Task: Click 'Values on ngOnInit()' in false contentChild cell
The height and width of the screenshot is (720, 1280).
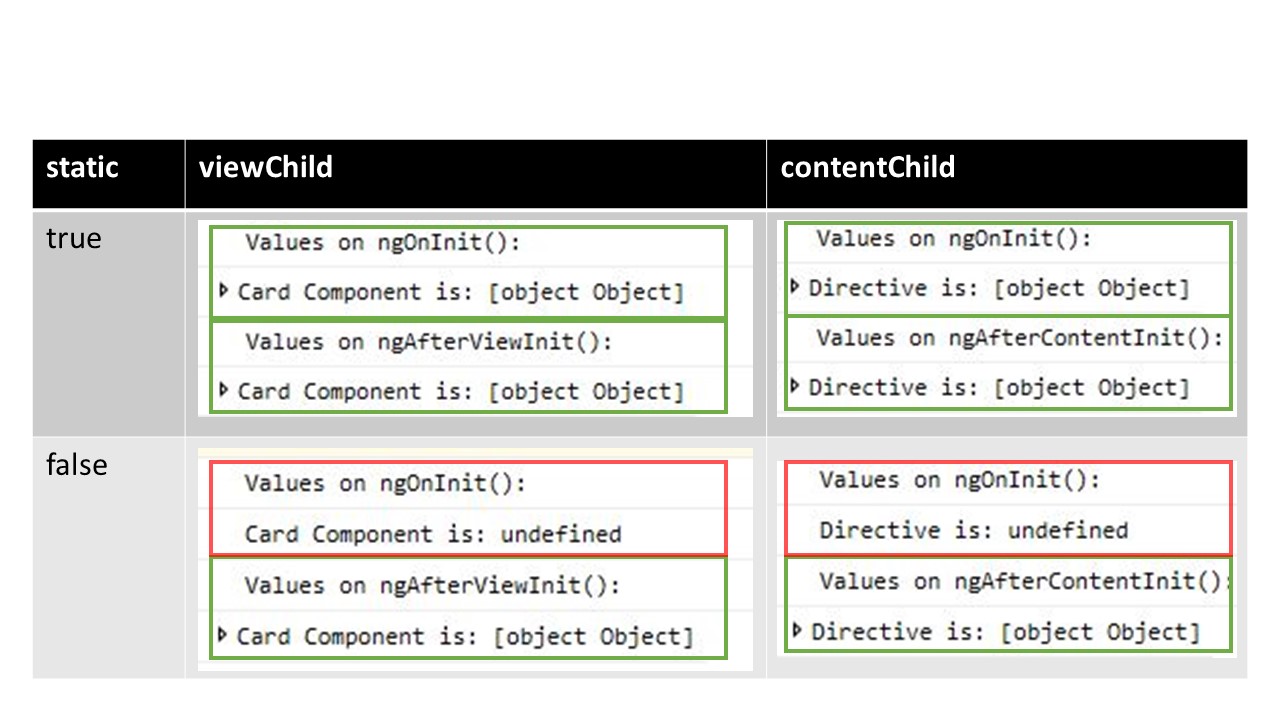Action: 959,480
